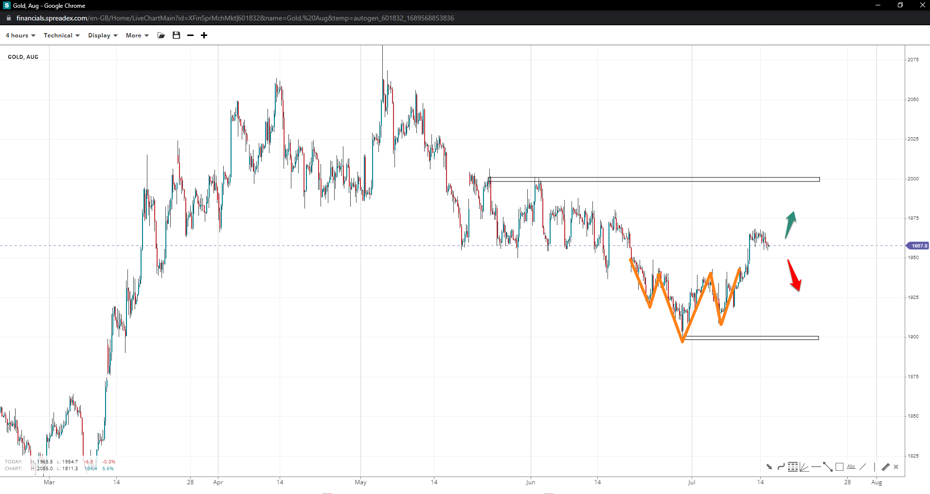This screenshot has height=494, width=930.
Task: Select the fan lines drawing tool
Action: pos(804,467)
